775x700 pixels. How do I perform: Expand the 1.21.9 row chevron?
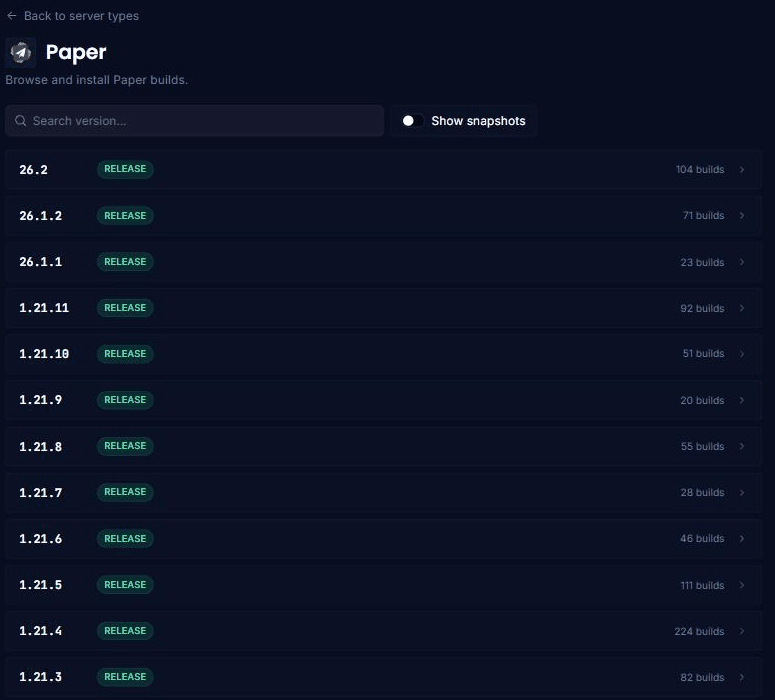[x=742, y=400]
